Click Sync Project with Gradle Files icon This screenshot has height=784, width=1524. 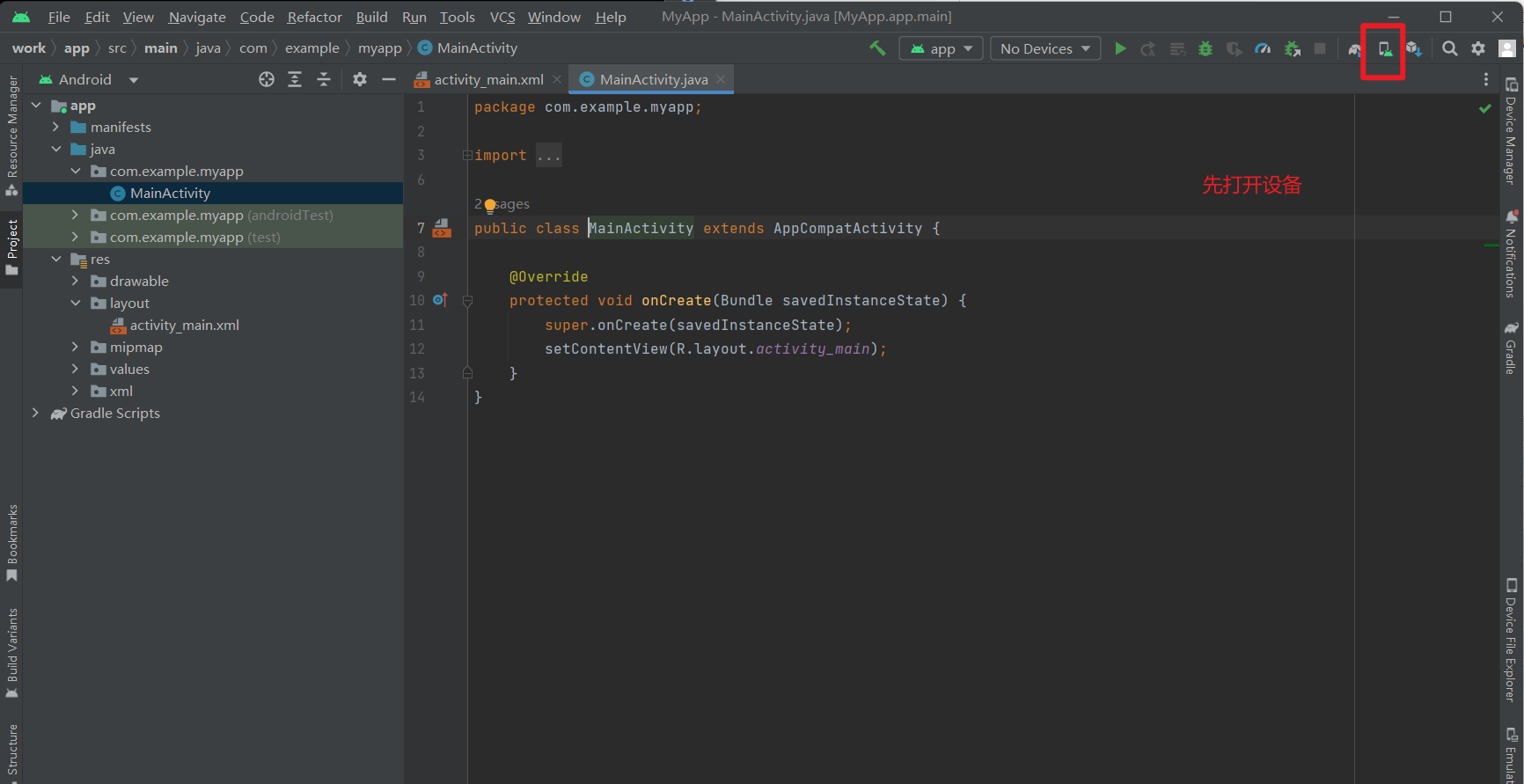1355,49
